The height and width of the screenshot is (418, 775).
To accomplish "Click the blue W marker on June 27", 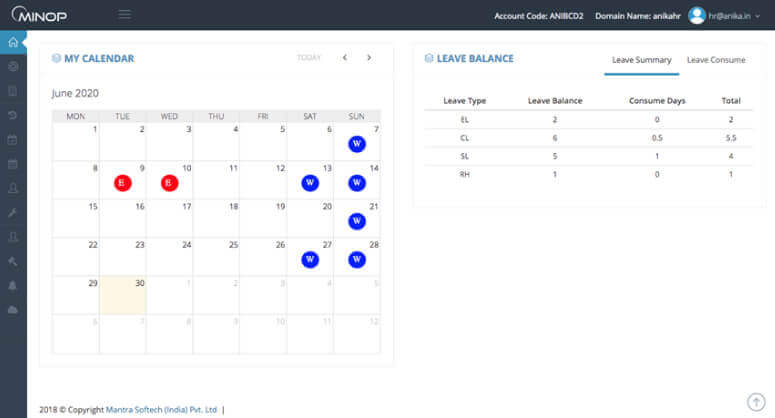I will tap(310, 260).
